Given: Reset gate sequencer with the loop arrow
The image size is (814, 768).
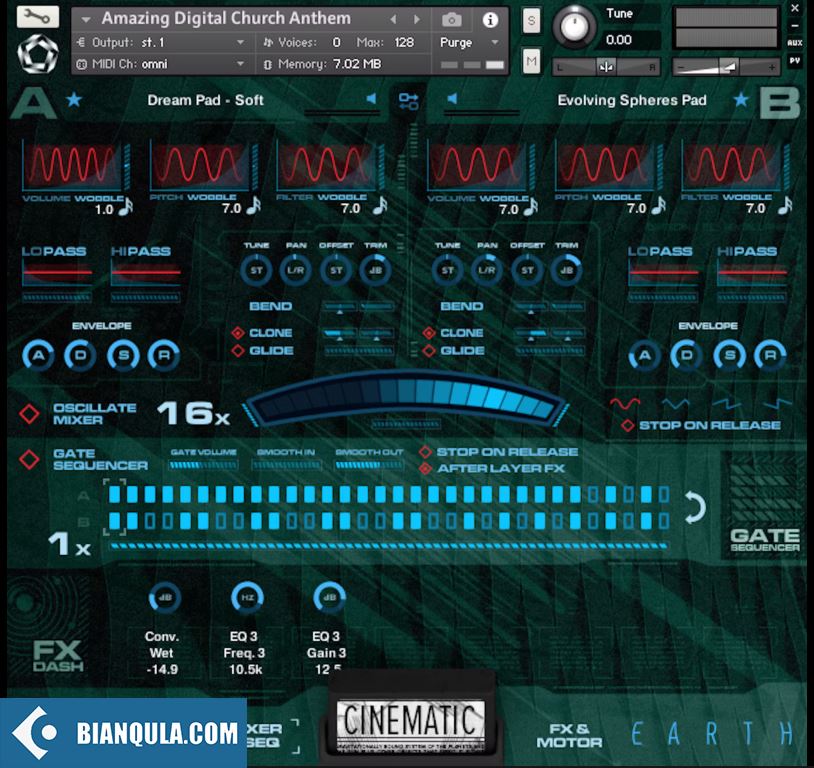Looking at the screenshot, I should tap(695, 507).
